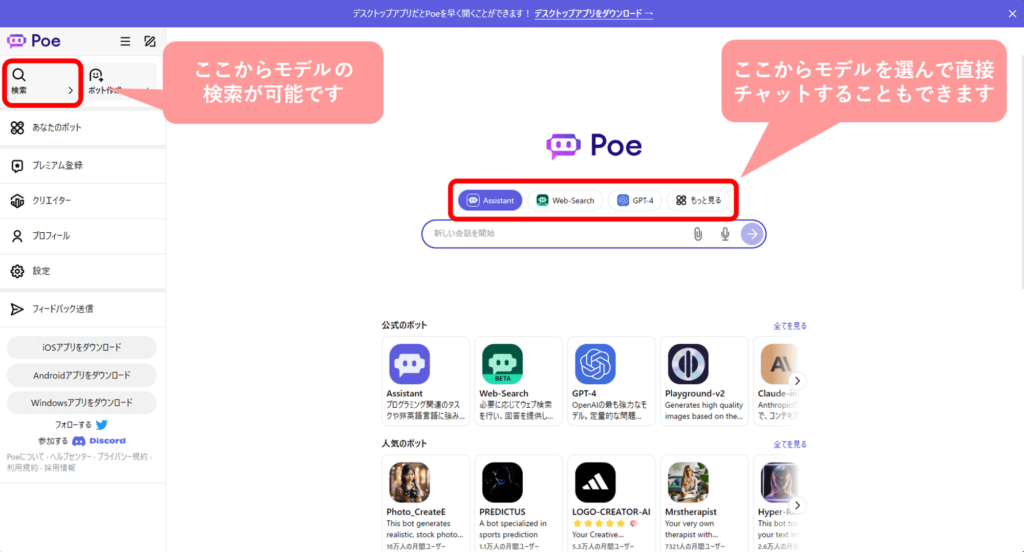The width and height of the screenshot is (1024, 552).
Task: Expand もっと見る to show more models
Action: coord(698,200)
